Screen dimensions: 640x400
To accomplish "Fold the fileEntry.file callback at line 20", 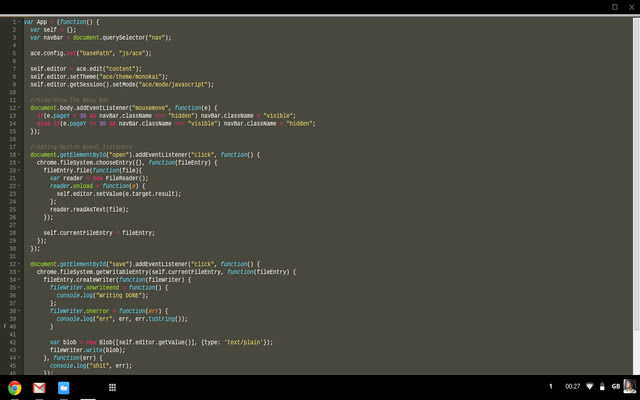I will pos(19,170).
